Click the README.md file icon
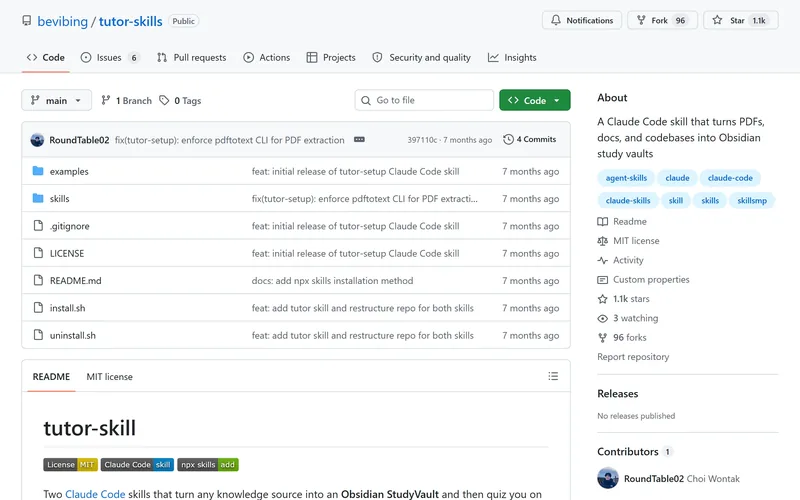Viewport: 800px width, 500px height. point(38,280)
